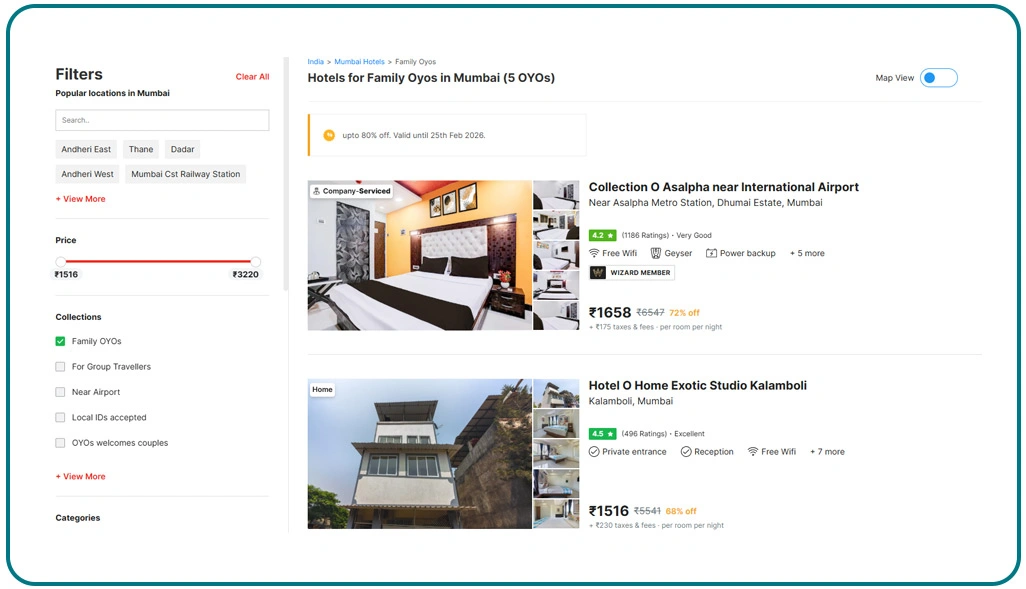Select the Family Oyos breadcrumb item
Image resolution: width=1026 pixels, height=589 pixels.
415,61
